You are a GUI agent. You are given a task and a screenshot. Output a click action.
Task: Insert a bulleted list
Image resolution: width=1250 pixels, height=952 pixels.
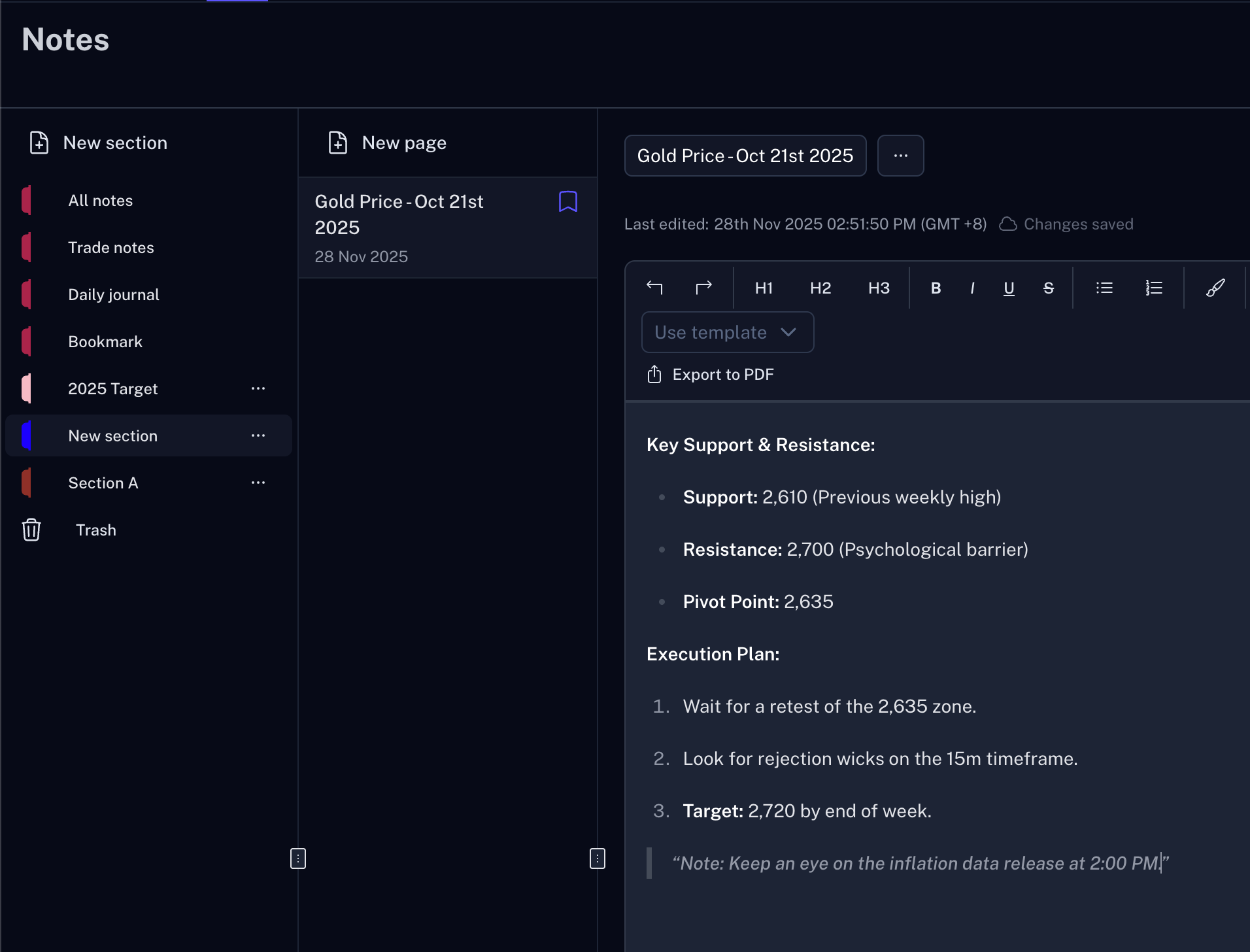[1104, 288]
